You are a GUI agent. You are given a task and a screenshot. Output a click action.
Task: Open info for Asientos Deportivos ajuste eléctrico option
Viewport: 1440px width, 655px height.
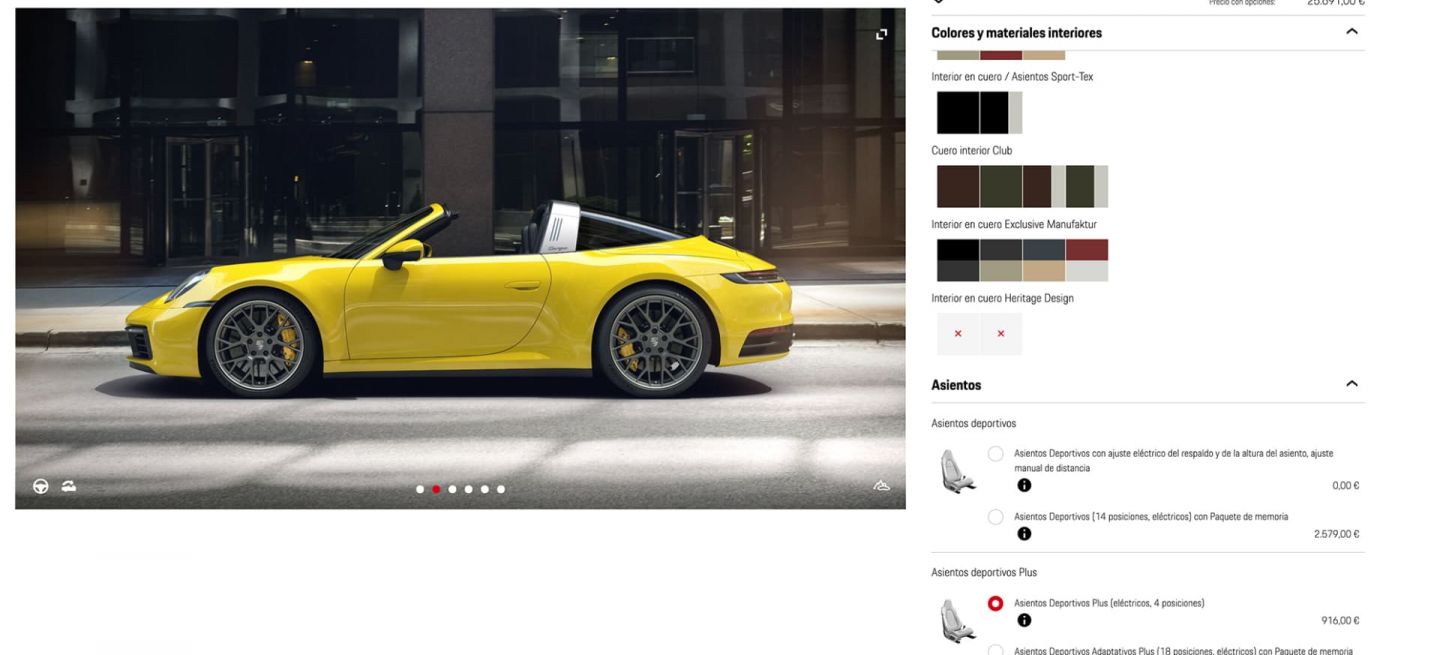(1024, 485)
